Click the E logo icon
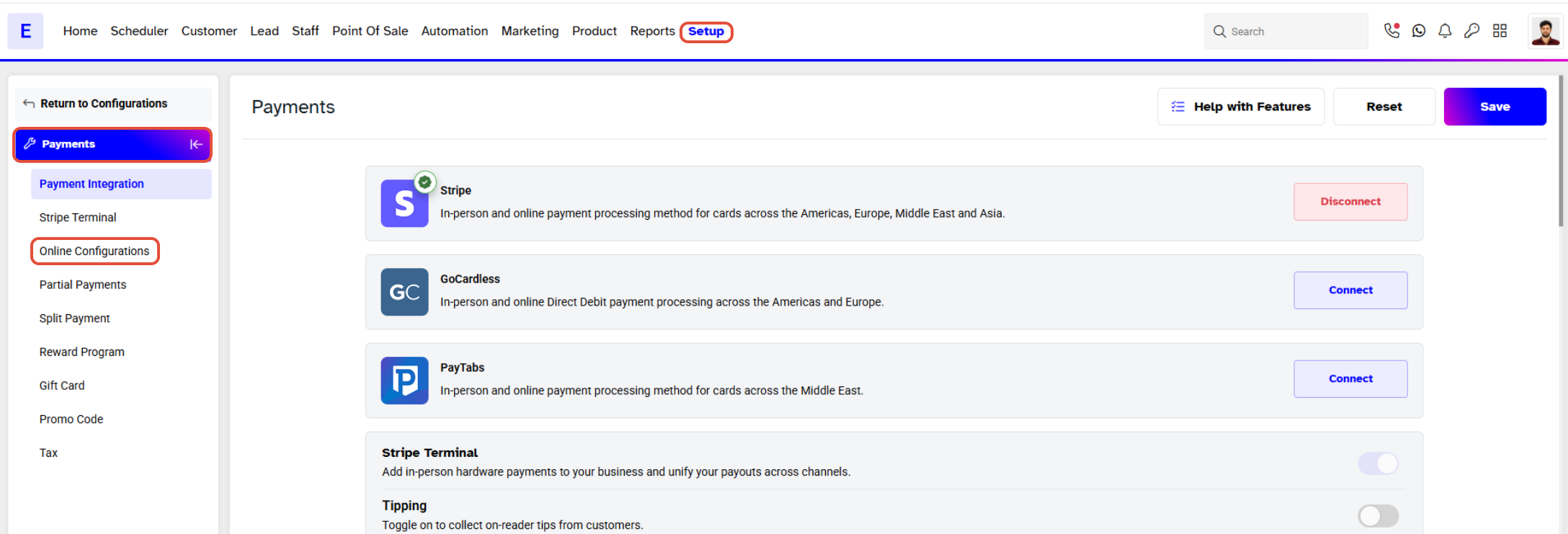 pyautogui.click(x=25, y=31)
